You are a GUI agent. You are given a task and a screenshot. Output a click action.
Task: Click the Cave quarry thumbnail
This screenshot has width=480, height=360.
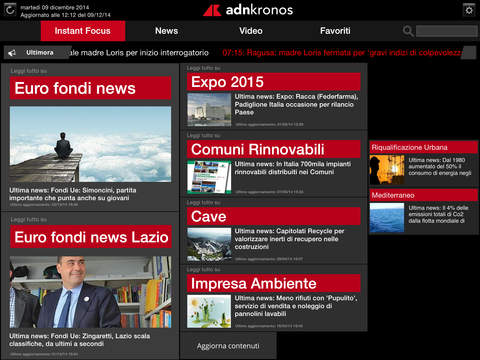pos(209,244)
